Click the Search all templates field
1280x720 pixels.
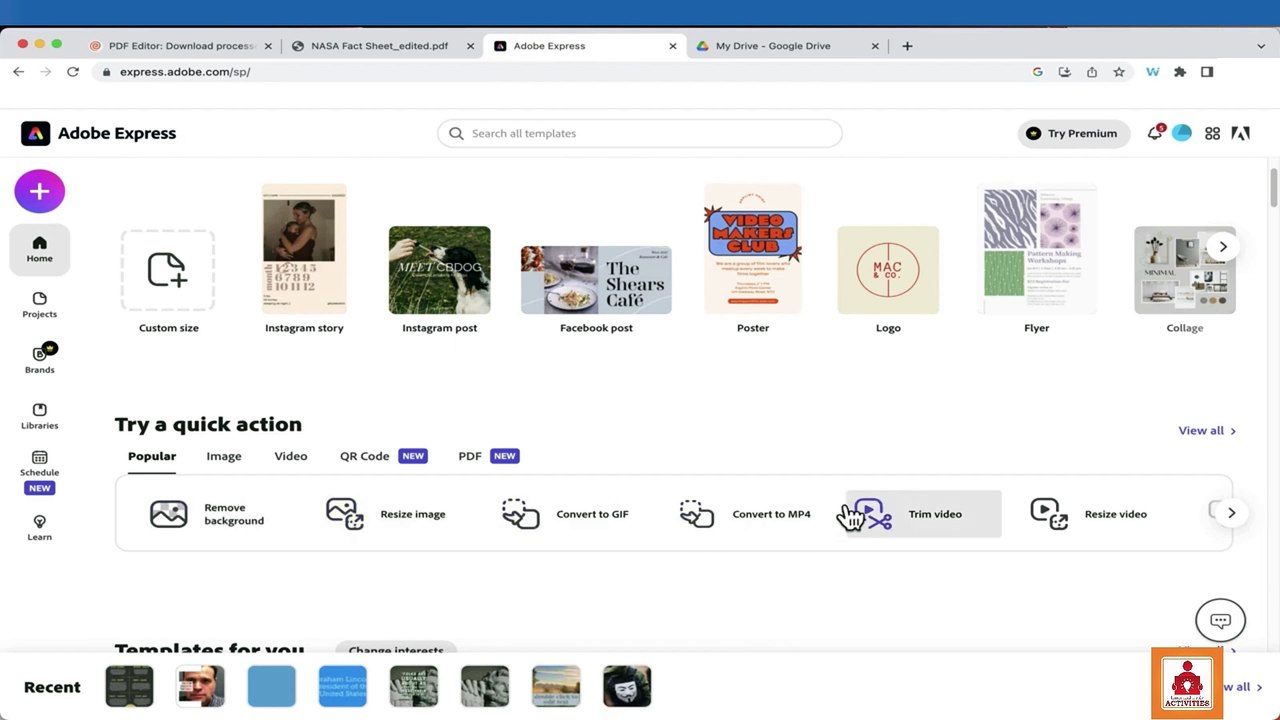pyautogui.click(x=640, y=133)
